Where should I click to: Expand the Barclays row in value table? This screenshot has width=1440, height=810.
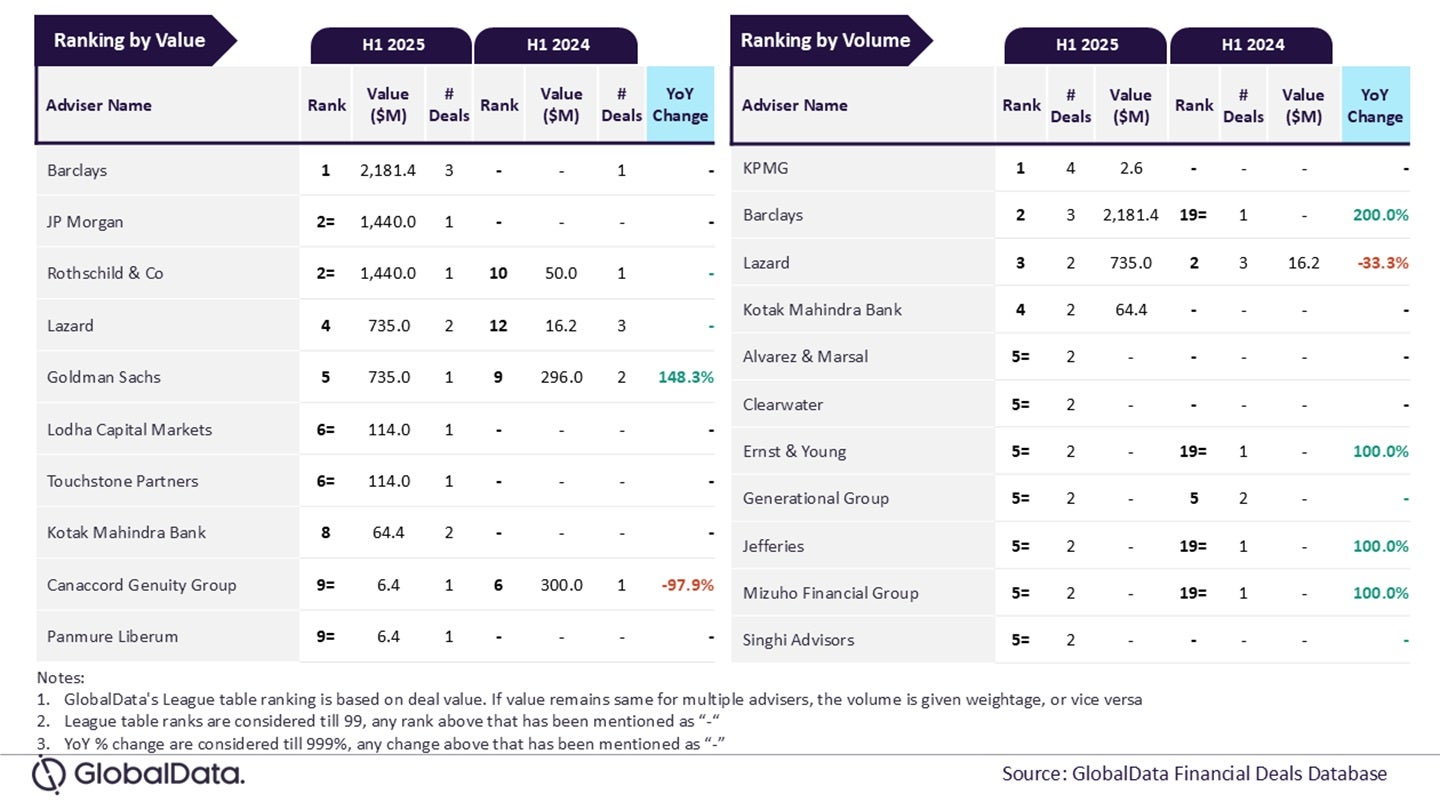coord(79,170)
